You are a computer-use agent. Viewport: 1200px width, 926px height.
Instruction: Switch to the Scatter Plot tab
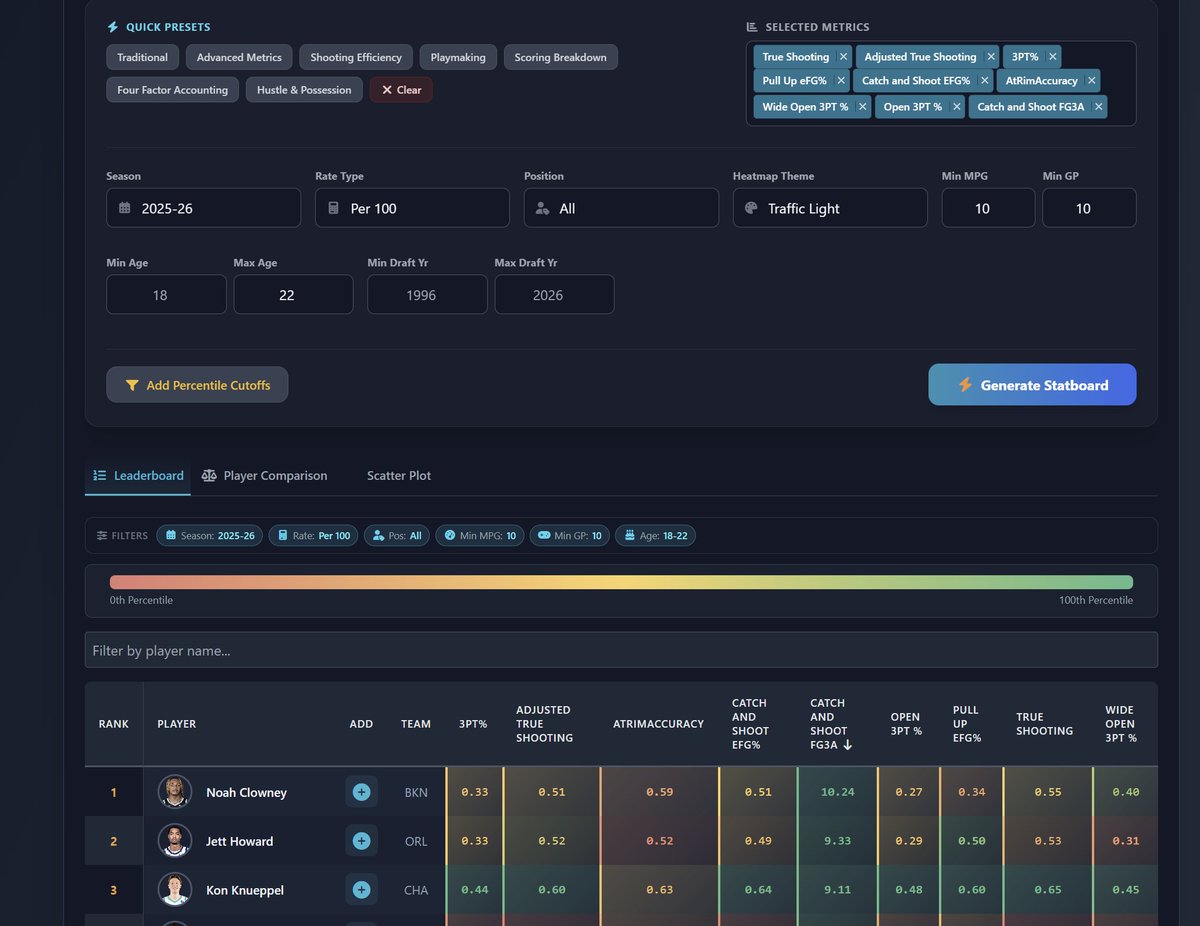[x=399, y=476]
